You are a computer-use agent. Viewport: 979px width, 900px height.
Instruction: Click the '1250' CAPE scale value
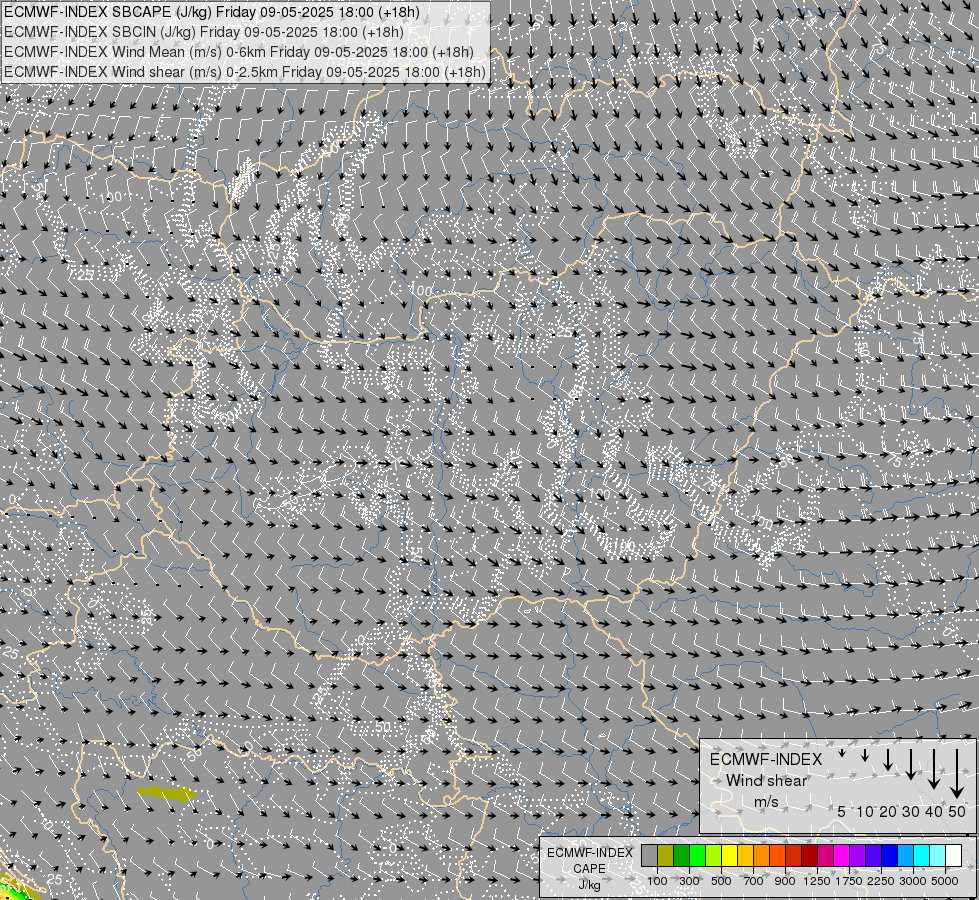pos(817,881)
